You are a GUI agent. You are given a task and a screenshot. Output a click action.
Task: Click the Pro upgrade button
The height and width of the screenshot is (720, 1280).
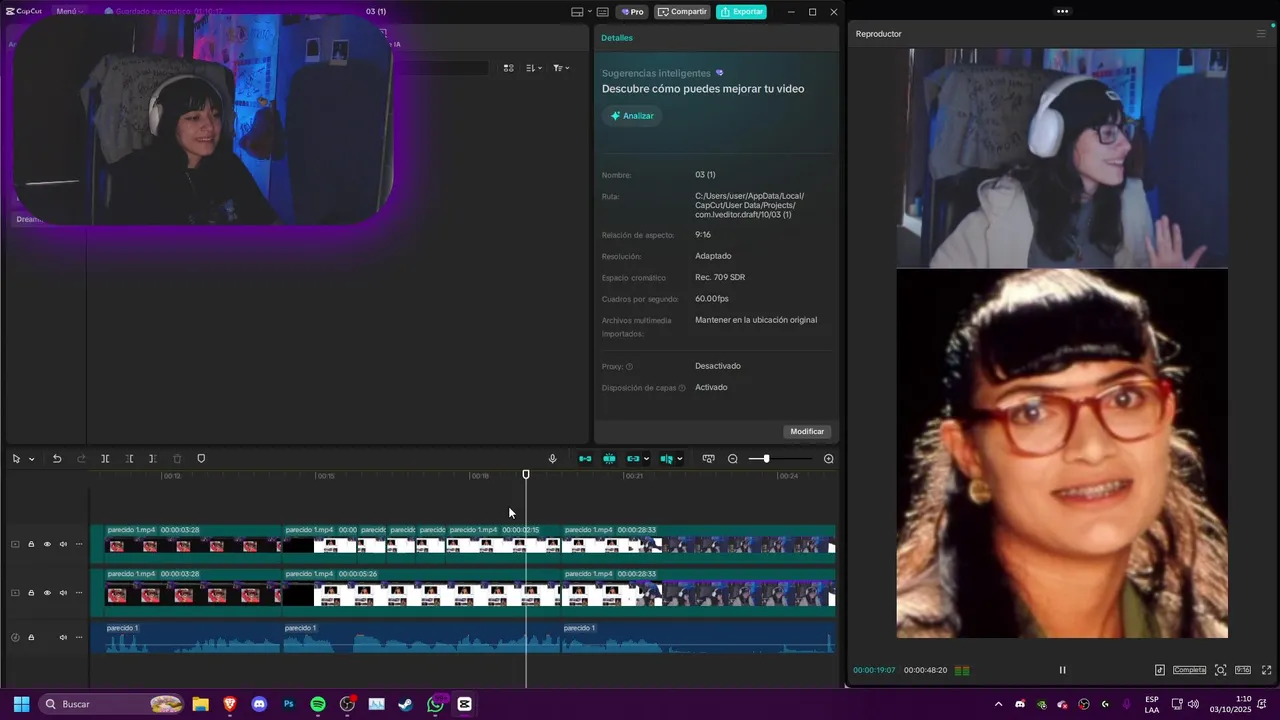click(632, 12)
